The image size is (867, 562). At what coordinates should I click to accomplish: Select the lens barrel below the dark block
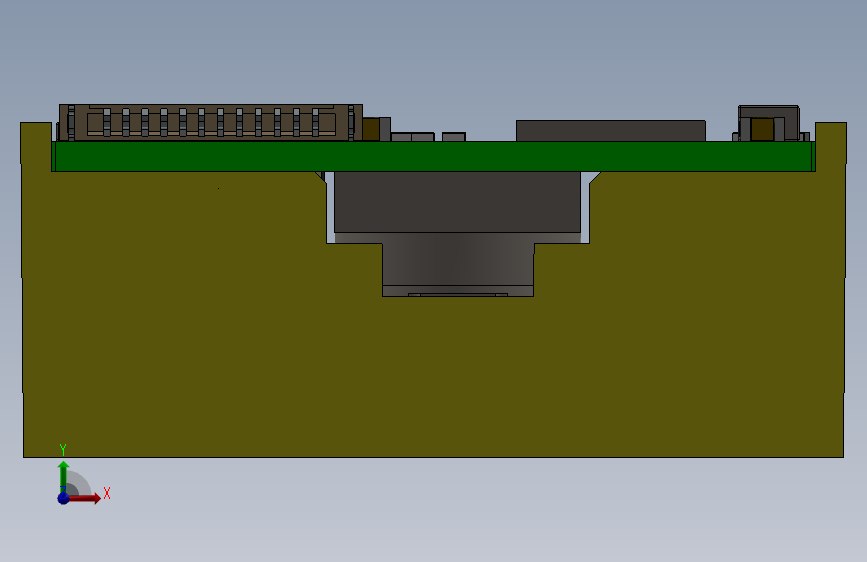click(458, 264)
